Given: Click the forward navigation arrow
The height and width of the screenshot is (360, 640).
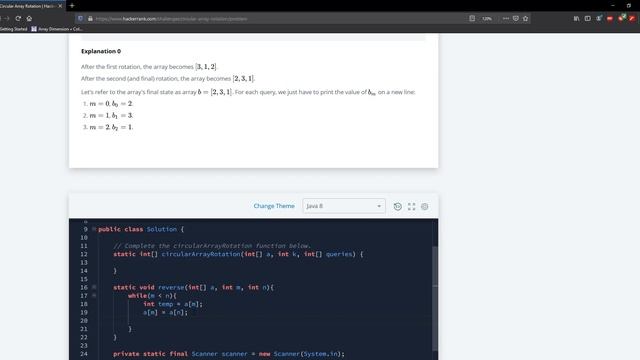Looking at the screenshot, I should click(x=7, y=18).
